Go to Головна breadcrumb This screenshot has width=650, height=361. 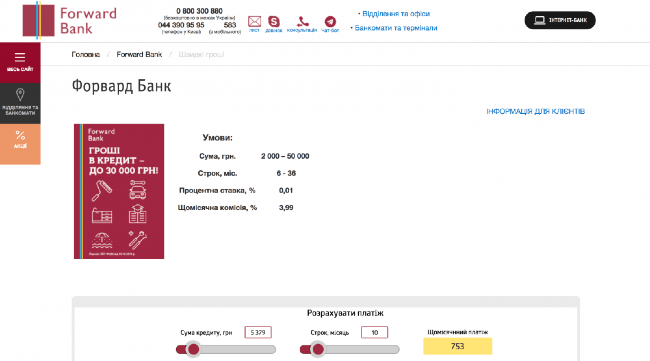[x=86, y=54]
